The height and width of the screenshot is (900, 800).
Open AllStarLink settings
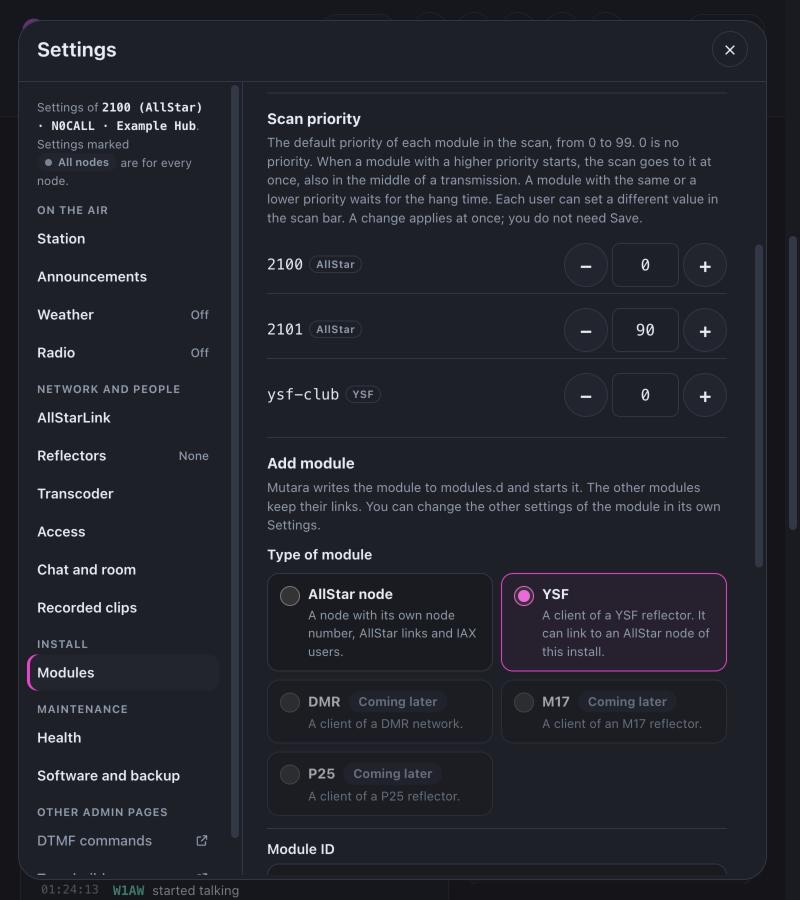[x=123, y=418]
